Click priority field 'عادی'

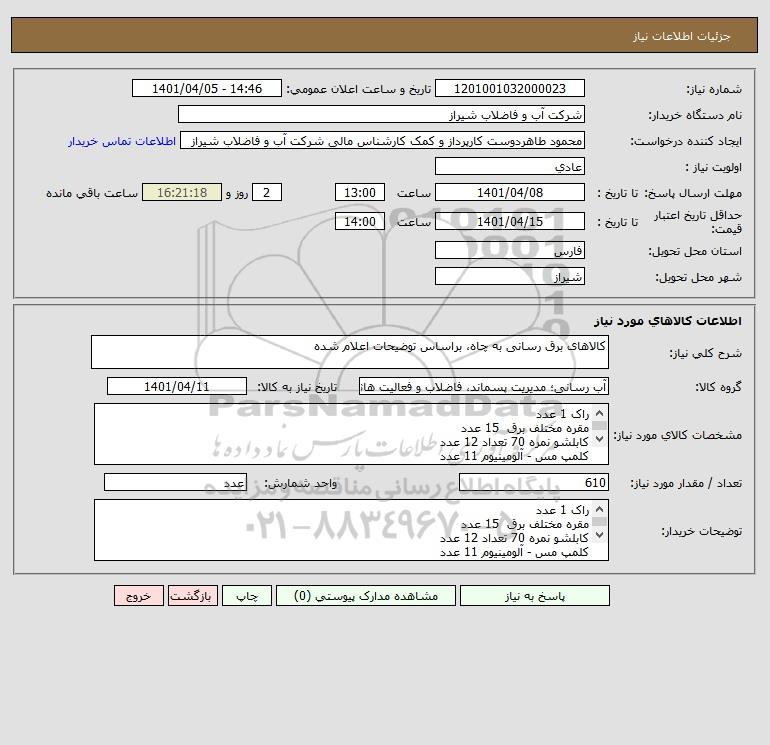point(510,166)
